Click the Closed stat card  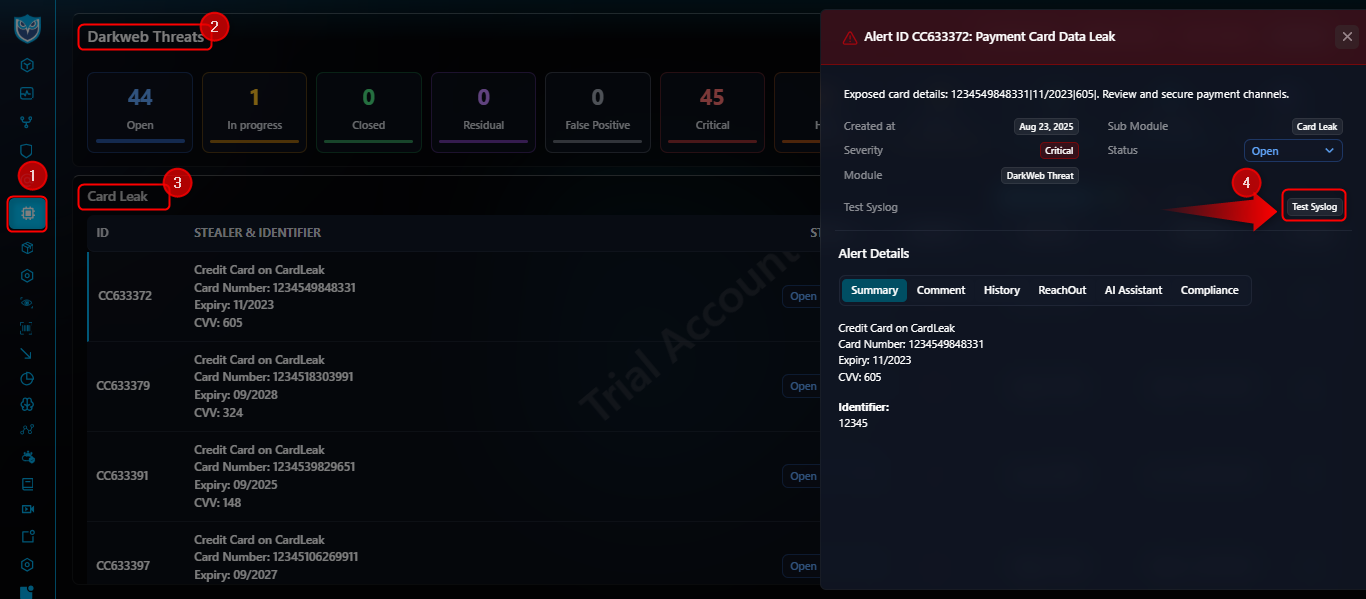point(368,112)
